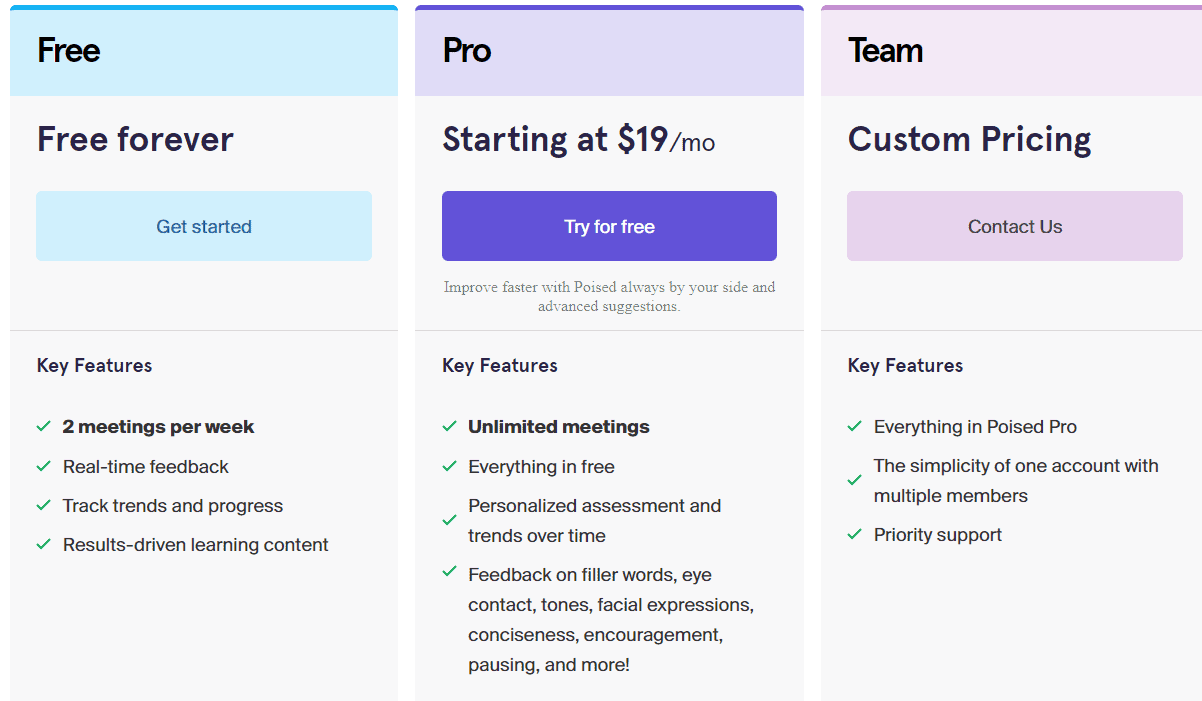The height and width of the screenshot is (701, 1202).
Task: Click checkmark beside Personalized assessment feature
Action: (x=450, y=520)
